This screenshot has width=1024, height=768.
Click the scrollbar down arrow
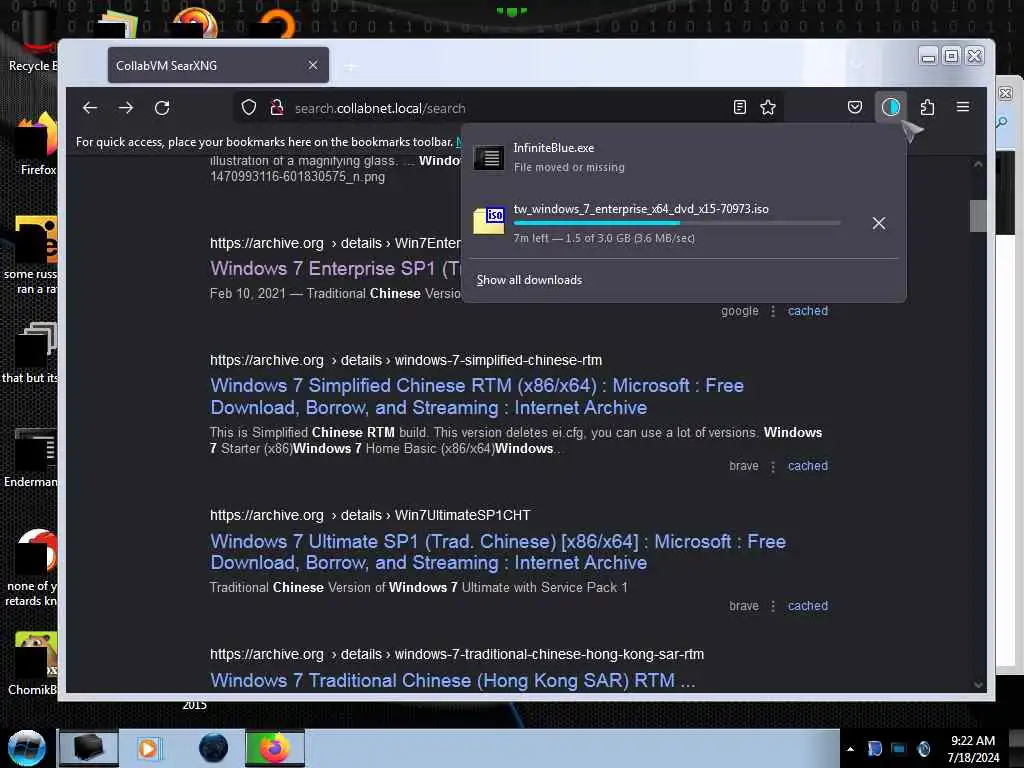(978, 684)
